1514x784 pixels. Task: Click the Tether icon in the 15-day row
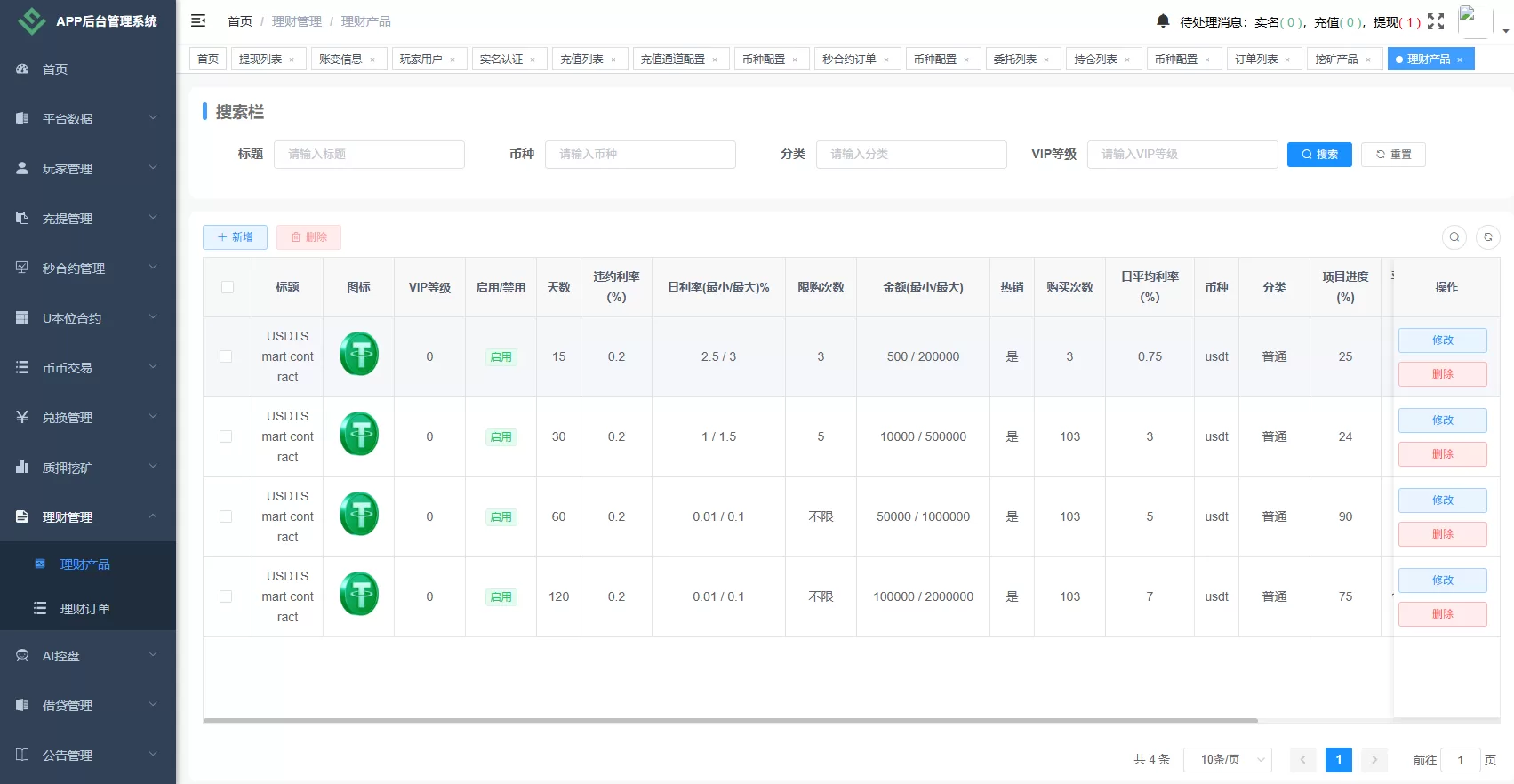tap(359, 354)
